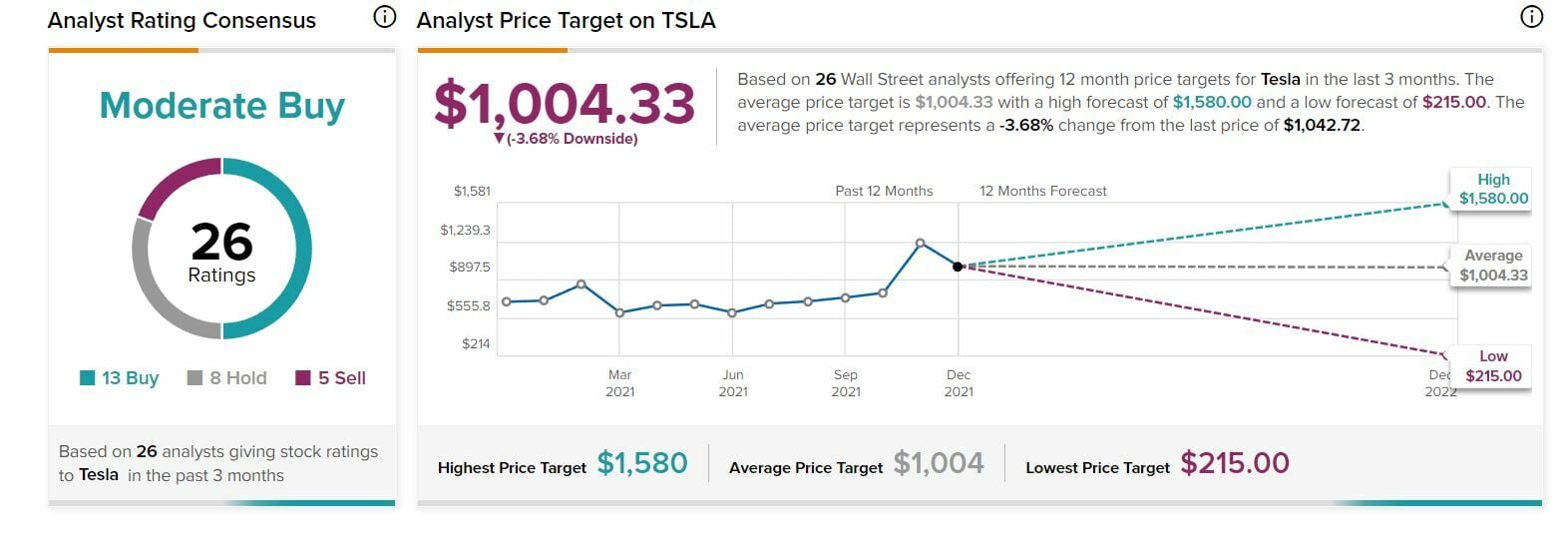
Task: Click the Average $1,004.33 forecast label
Action: [1492, 266]
